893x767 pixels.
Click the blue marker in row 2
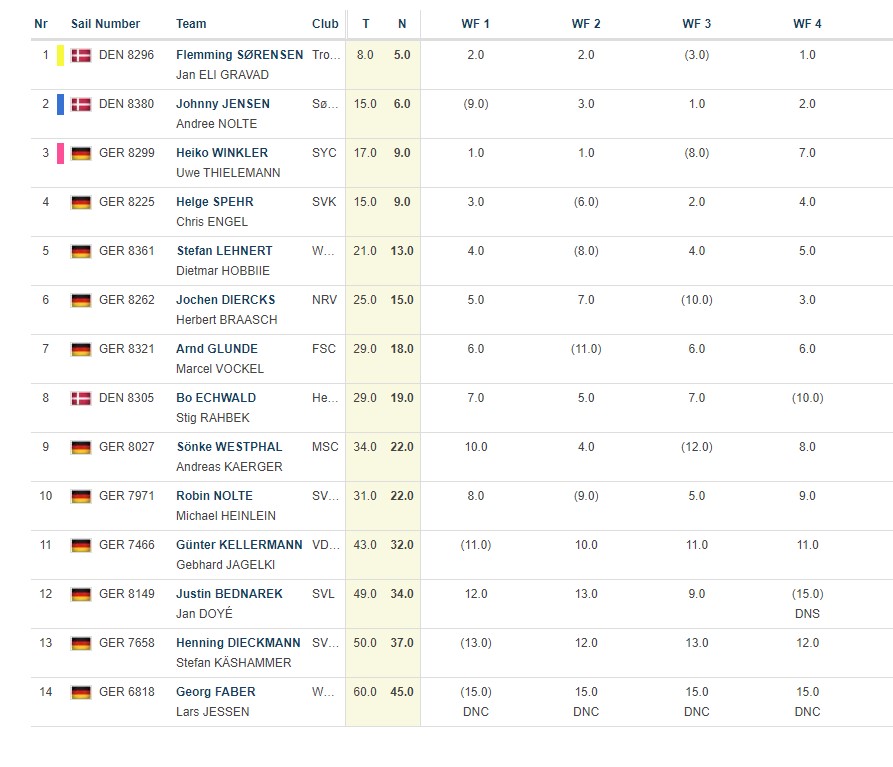(60, 104)
